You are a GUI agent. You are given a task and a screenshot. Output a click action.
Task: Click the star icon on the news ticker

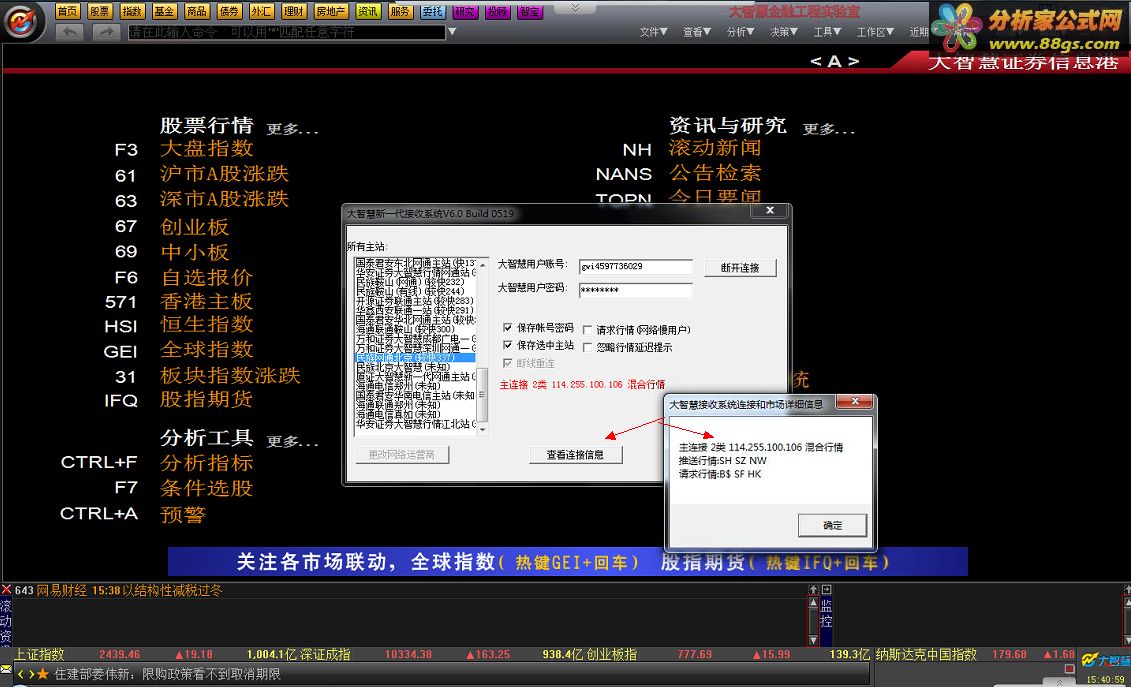(43, 675)
